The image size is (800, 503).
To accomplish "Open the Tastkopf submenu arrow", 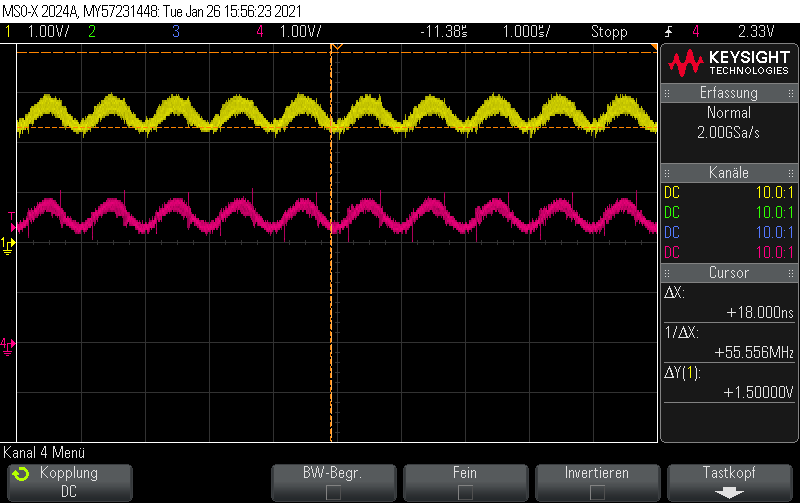I will coord(729,492).
